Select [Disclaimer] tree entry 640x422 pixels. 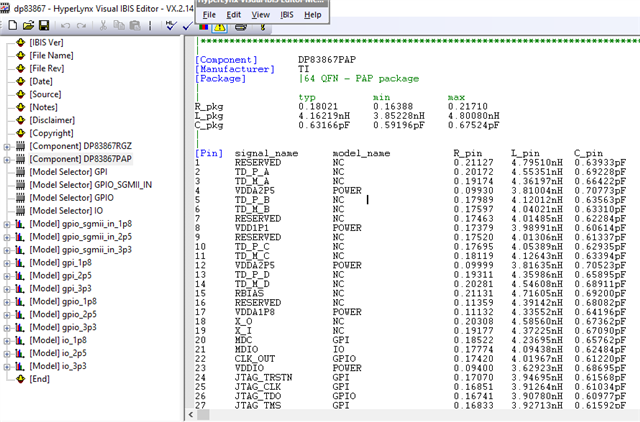pyautogui.click(x=52, y=120)
